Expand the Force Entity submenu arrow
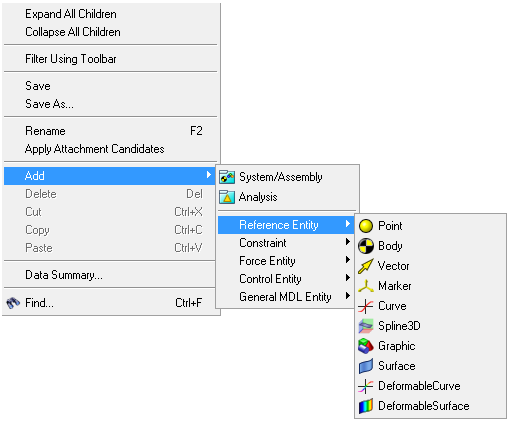Screen dimensions: 510x425 coord(348,260)
